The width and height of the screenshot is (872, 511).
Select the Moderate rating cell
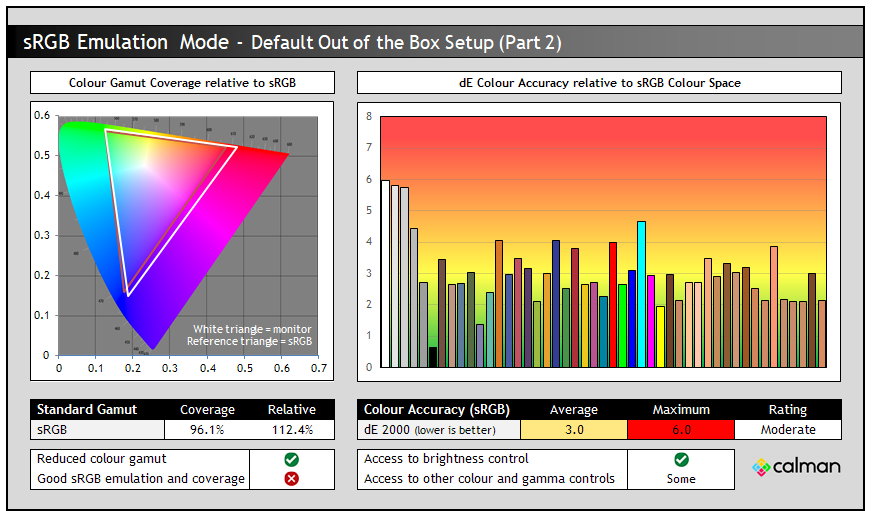[787, 429]
